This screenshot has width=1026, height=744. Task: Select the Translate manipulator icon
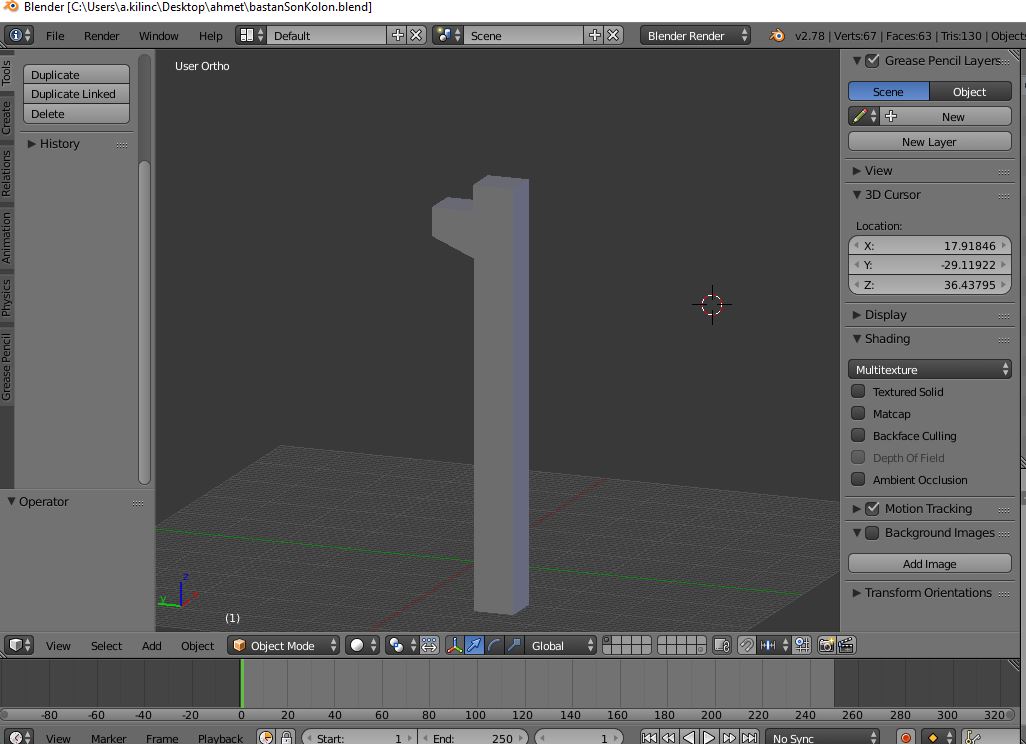[x=473, y=645]
